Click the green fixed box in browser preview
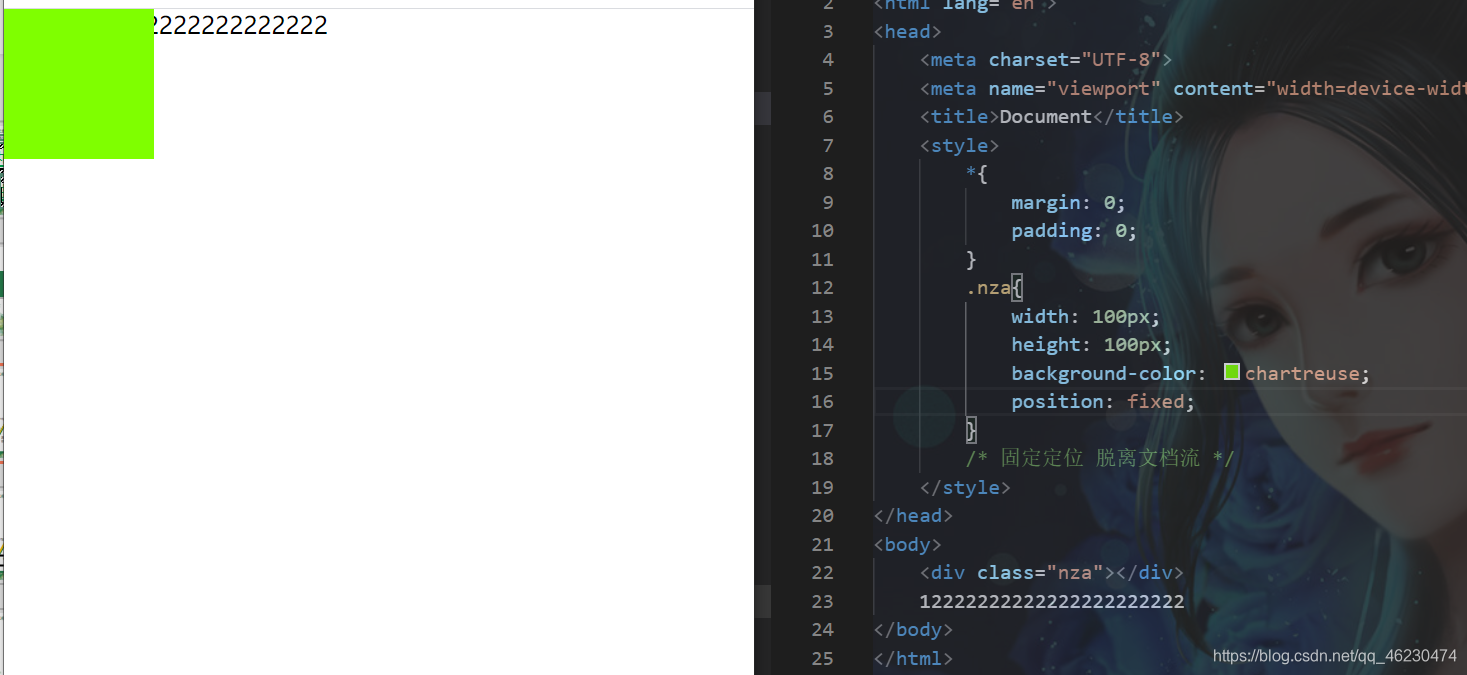The image size is (1467, 675). pyautogui.click(x=79, y=84)
